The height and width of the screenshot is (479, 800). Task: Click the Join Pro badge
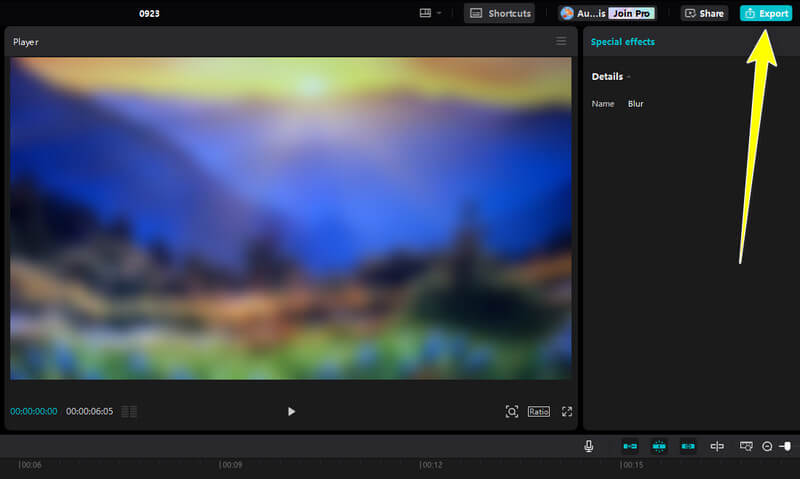(631, 13)
